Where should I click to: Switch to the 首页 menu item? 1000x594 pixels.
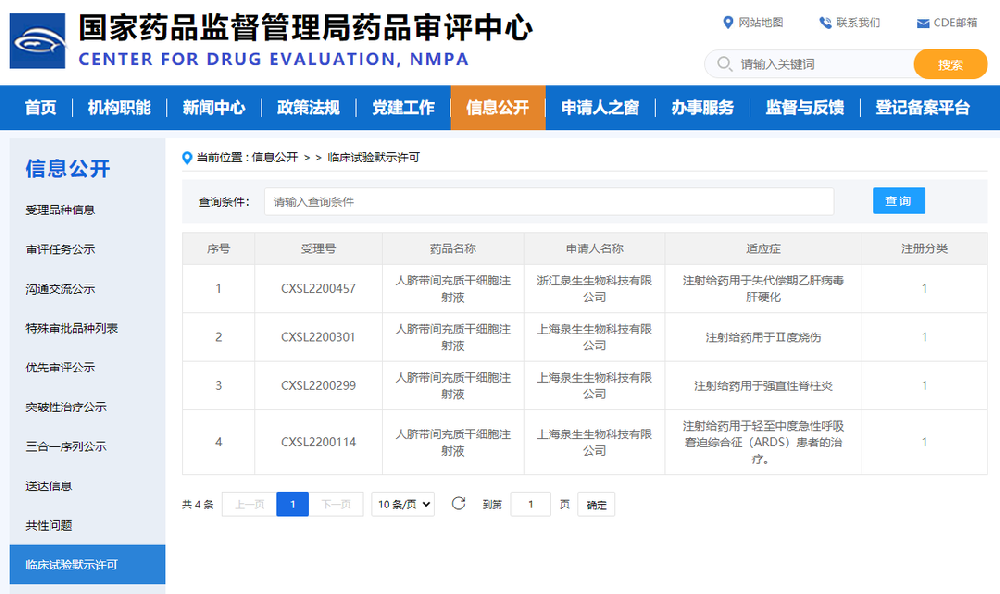tap(40, 108)
